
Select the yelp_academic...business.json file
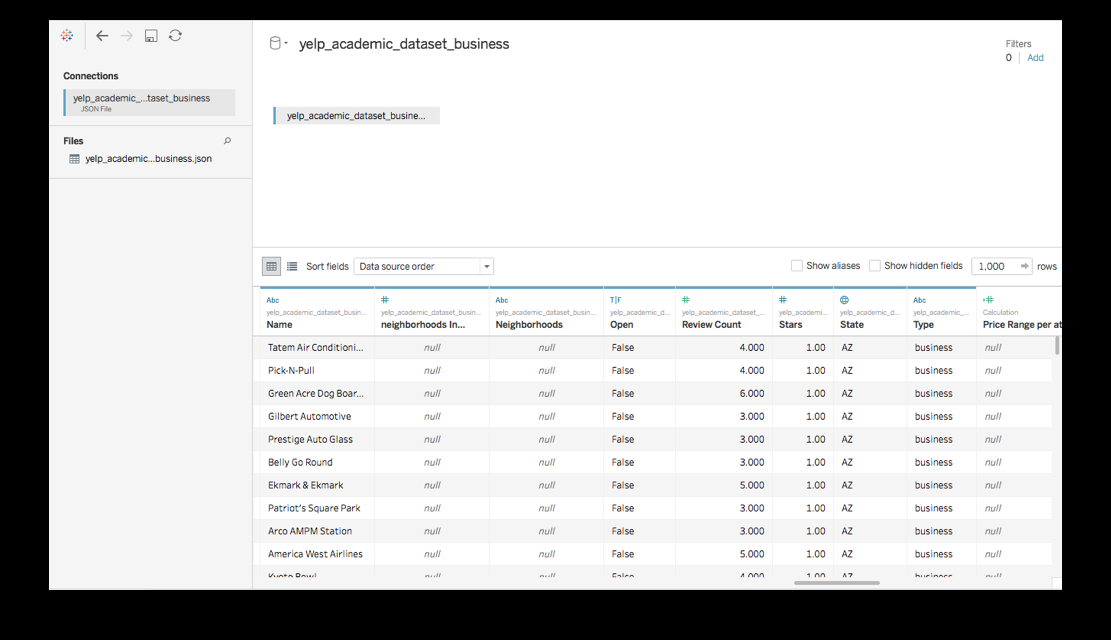pos(148,159)
